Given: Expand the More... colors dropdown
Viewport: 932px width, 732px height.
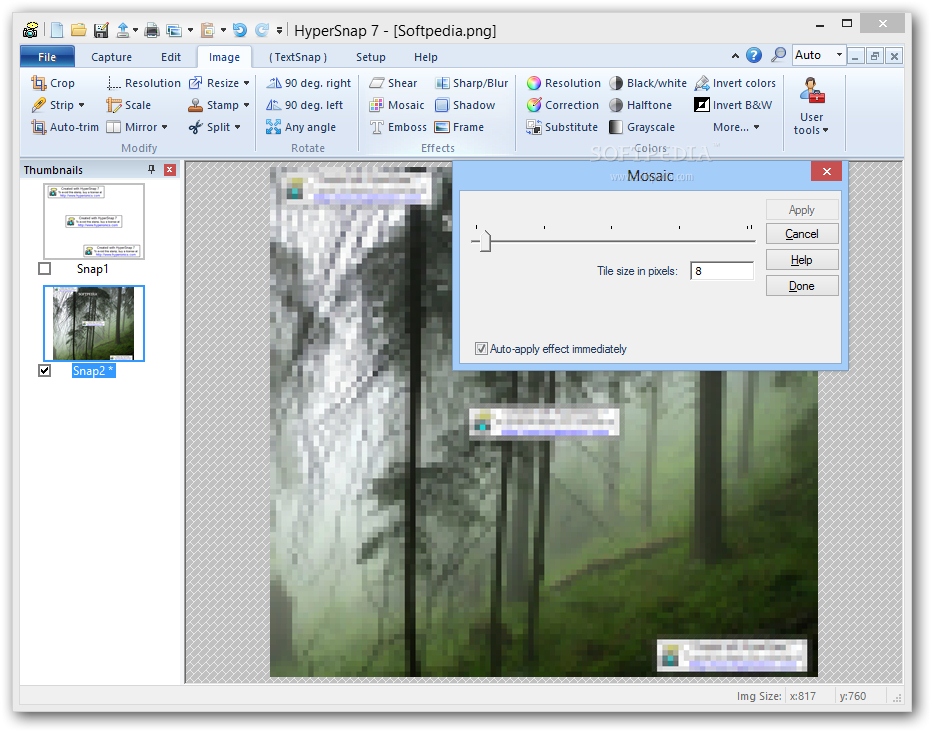Looking at the screenshot, I should pos(736,127).
